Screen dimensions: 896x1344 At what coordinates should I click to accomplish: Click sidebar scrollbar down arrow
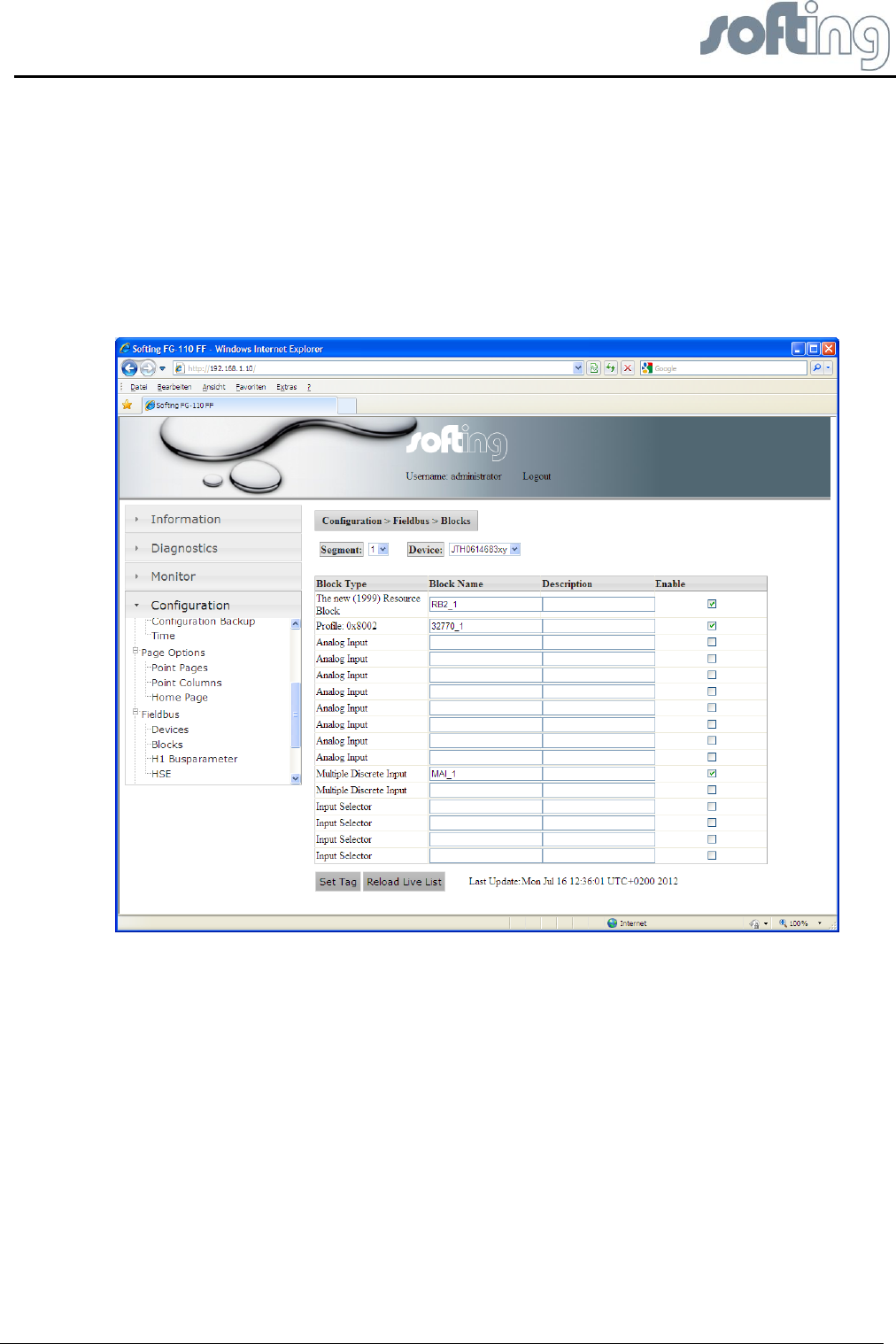(x=296, y=778)
